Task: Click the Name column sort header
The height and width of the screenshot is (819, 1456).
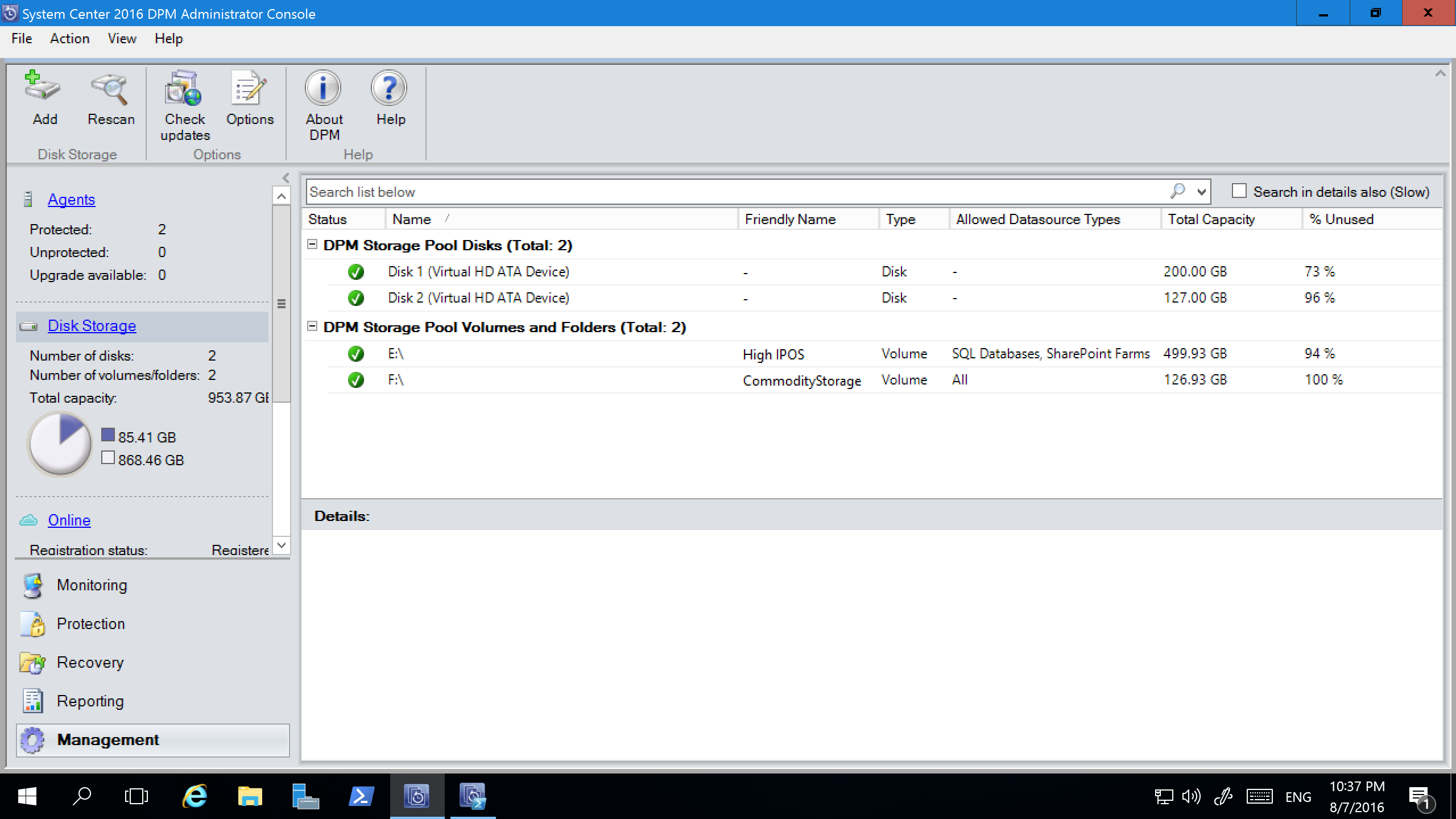Action: click(x=409, y=219)
